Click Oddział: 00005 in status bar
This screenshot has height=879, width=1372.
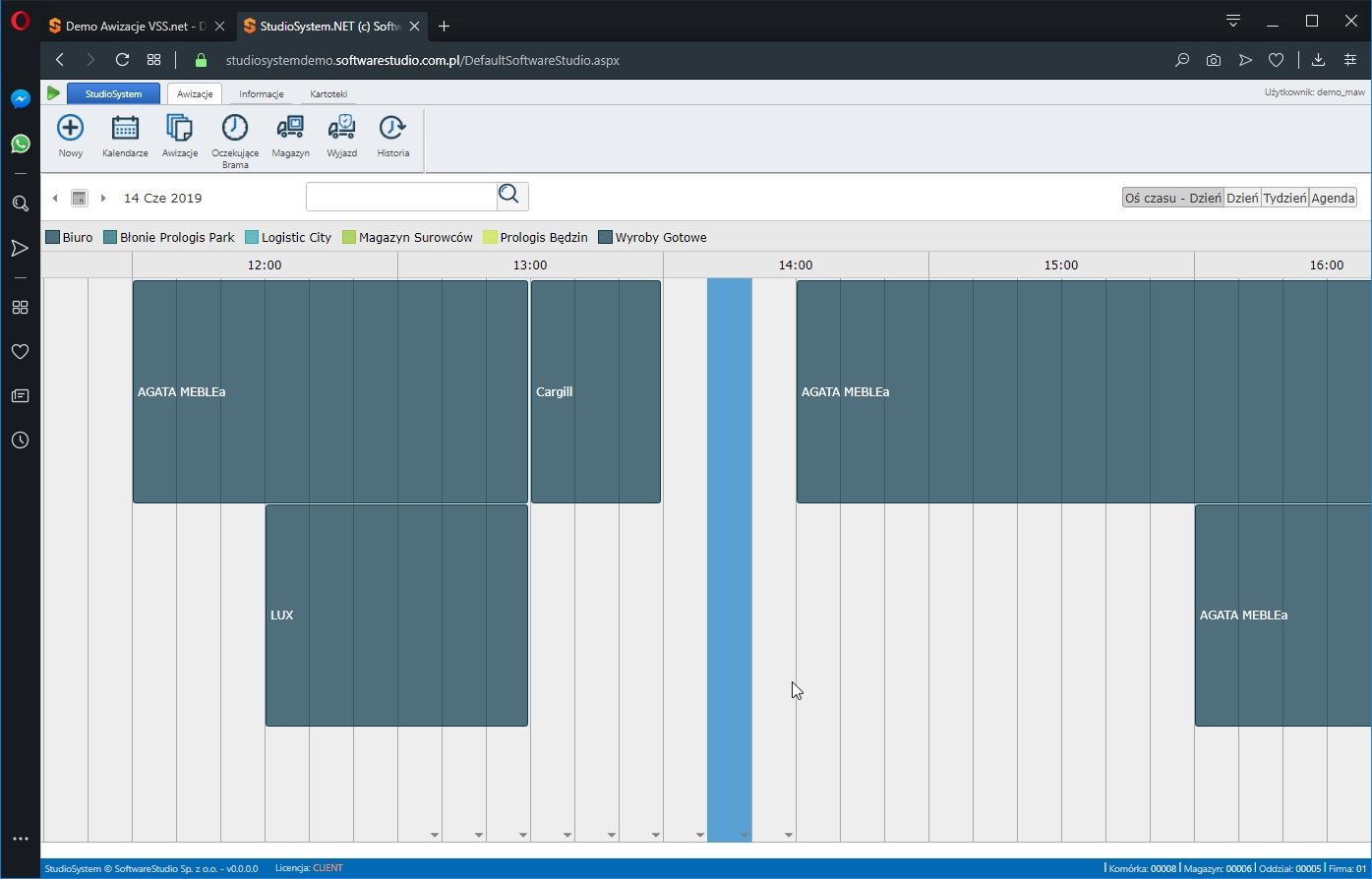click(x=1290, y=868)
